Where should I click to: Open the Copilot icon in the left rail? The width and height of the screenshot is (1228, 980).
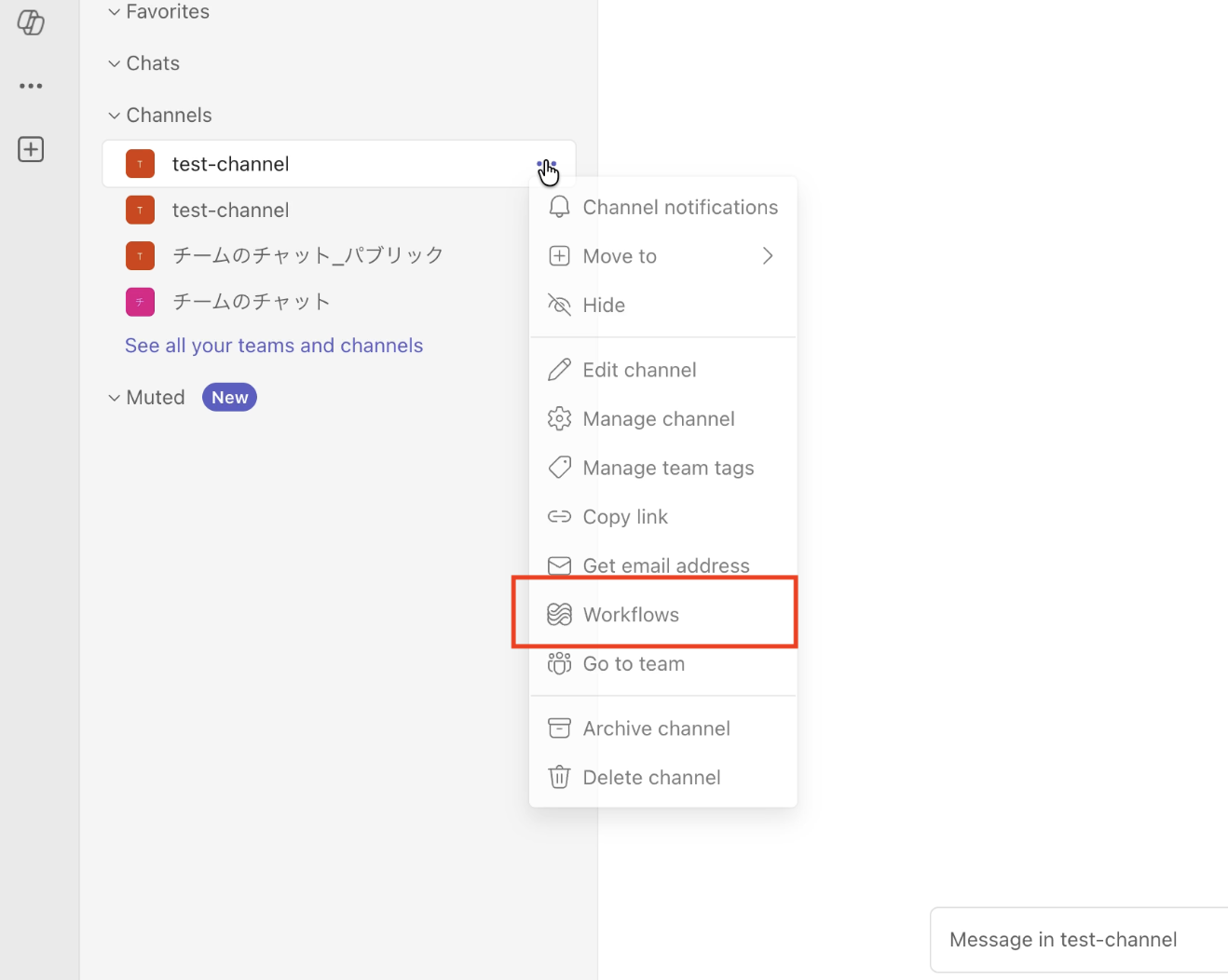tap(31, 22)
